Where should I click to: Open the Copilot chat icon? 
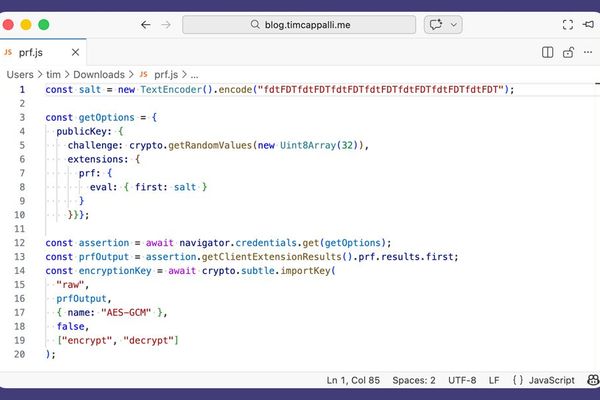[x=435, y=24]
